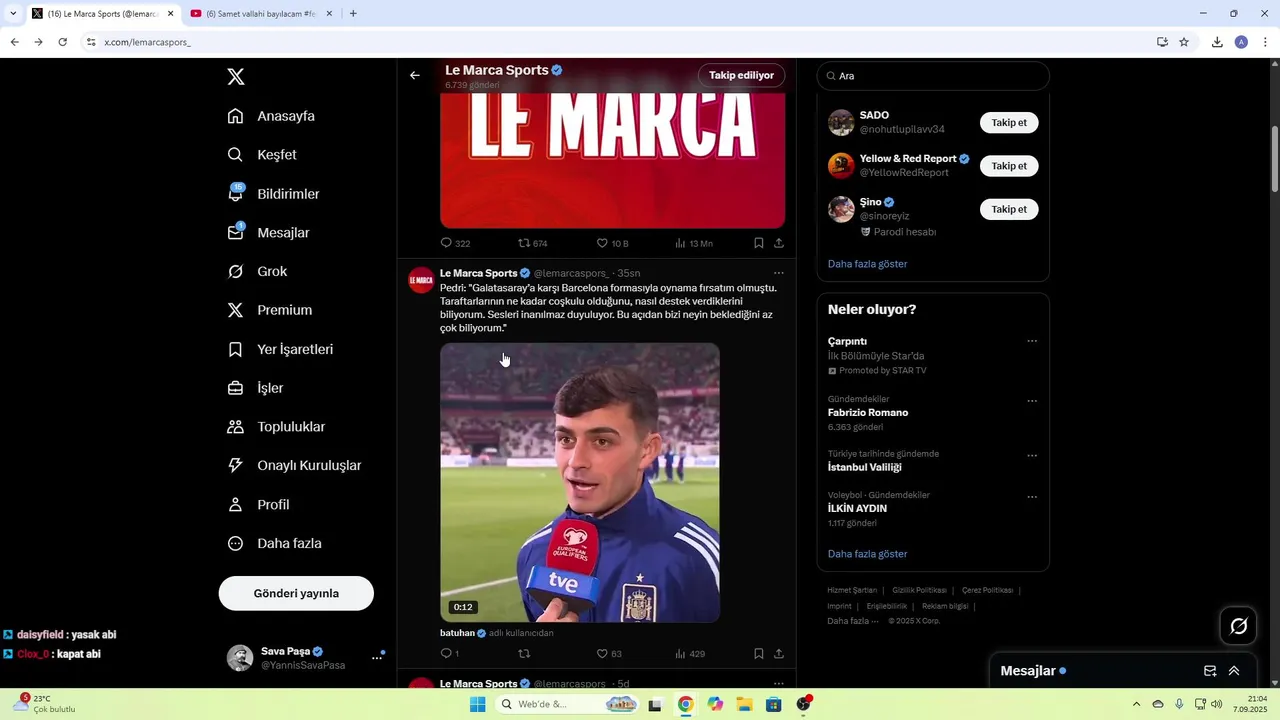Image resolution: width=1280 pixels, height=720 pixels.
Task: Open Onaylı Kuruluşlar page
Action: pos(294,466)
